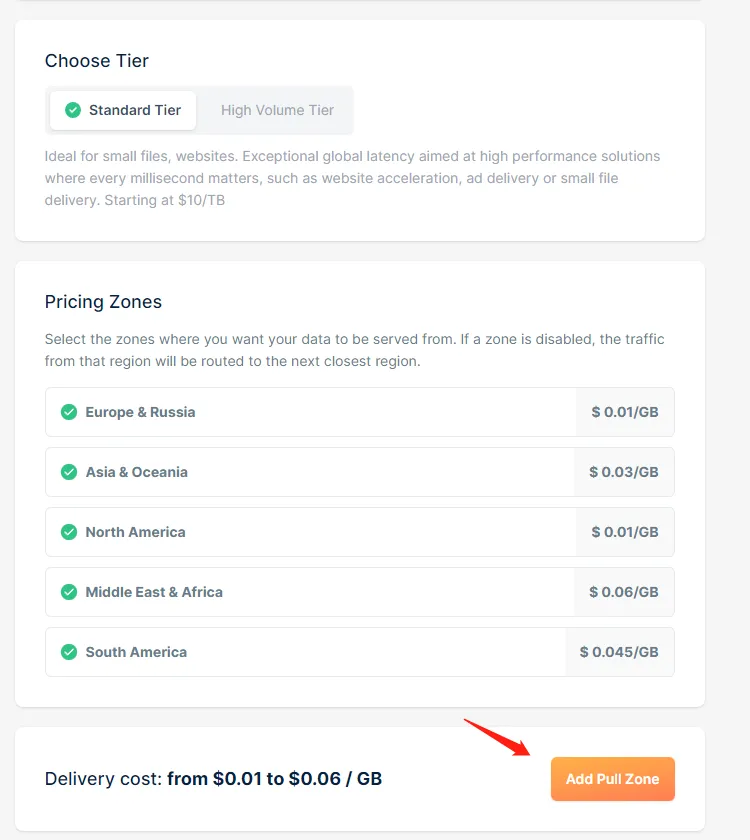
Task: Disable the Middle East & Africa checkmark icon
Action: click(x=69, y=592)
